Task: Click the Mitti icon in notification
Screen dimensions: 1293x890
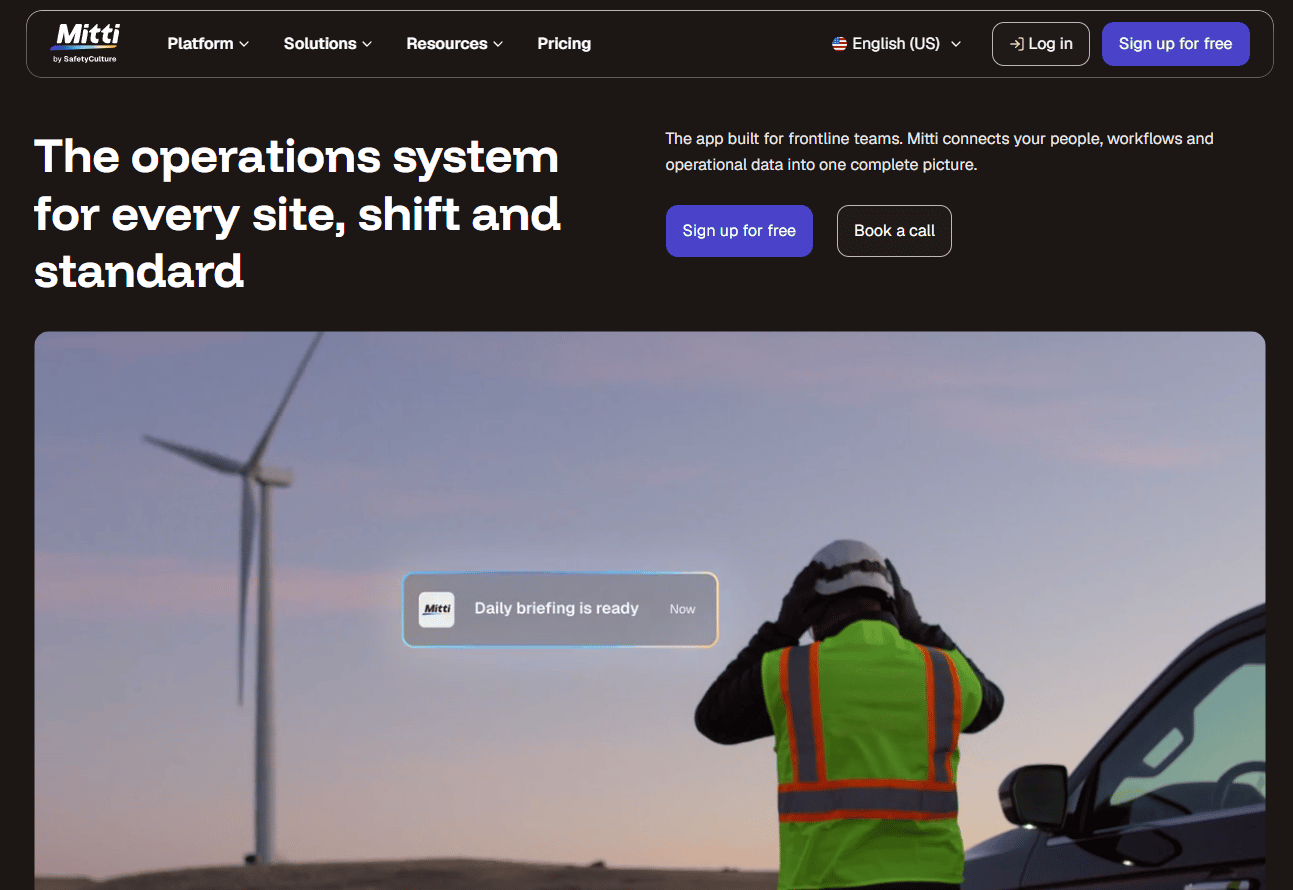Action: pyautogui.click(x=436, y=609)
